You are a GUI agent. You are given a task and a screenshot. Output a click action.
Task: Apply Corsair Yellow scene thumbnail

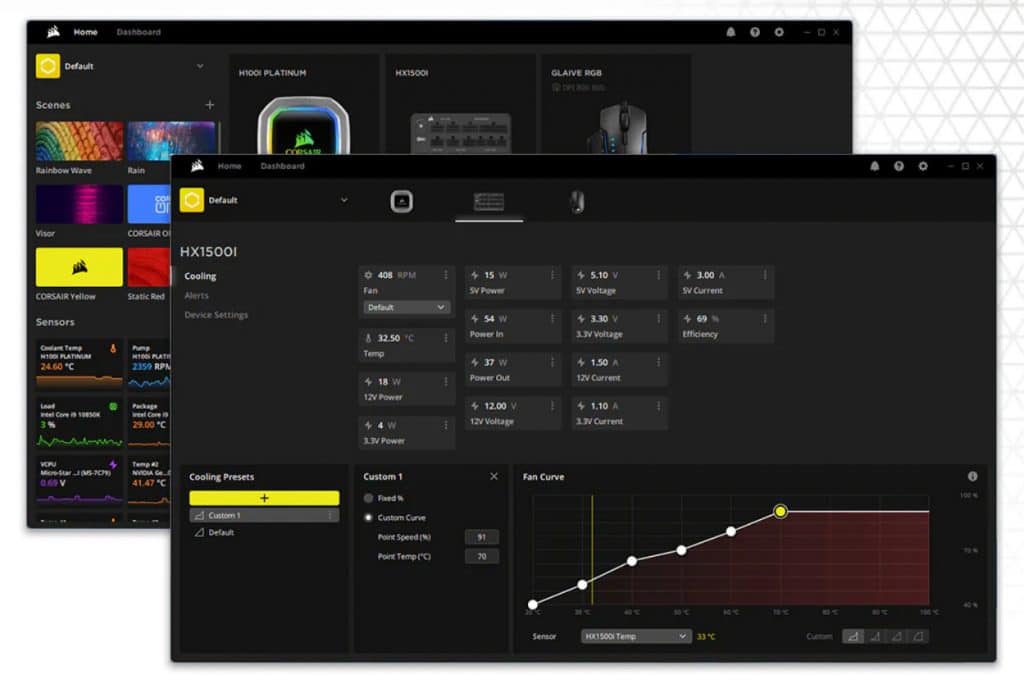pos(79,267)
